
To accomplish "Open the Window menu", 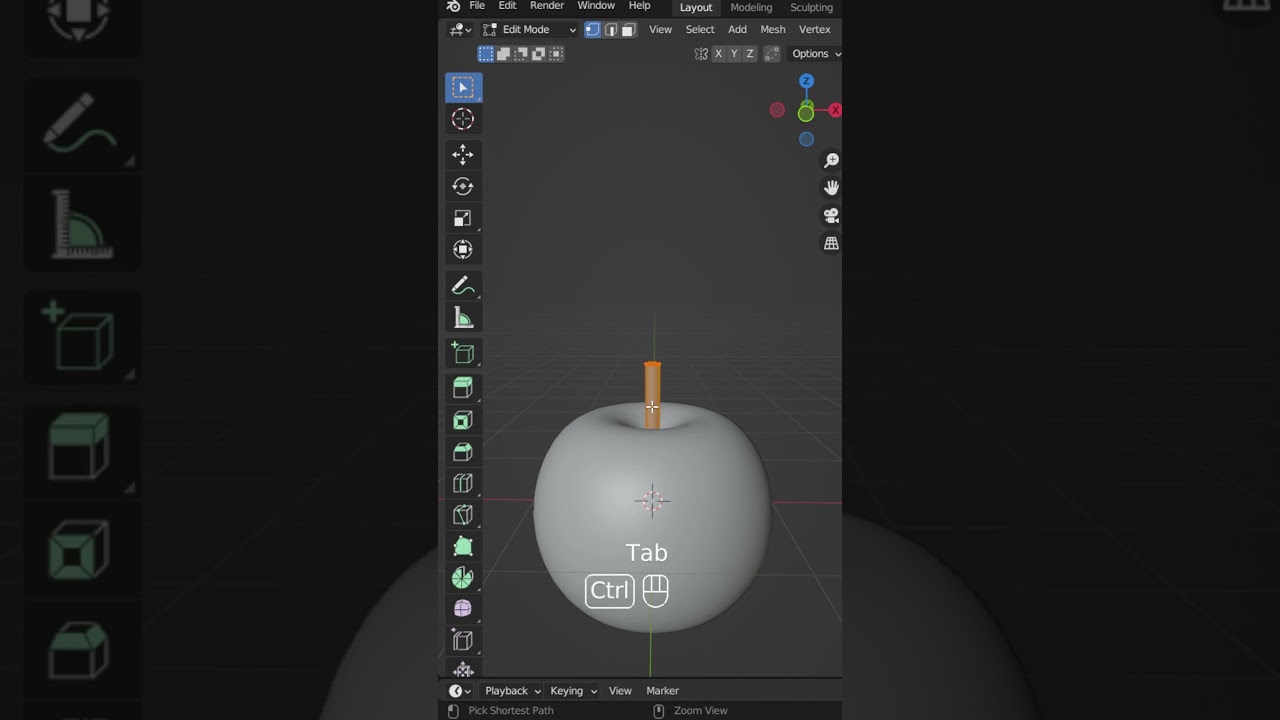I will coord(596,6).
